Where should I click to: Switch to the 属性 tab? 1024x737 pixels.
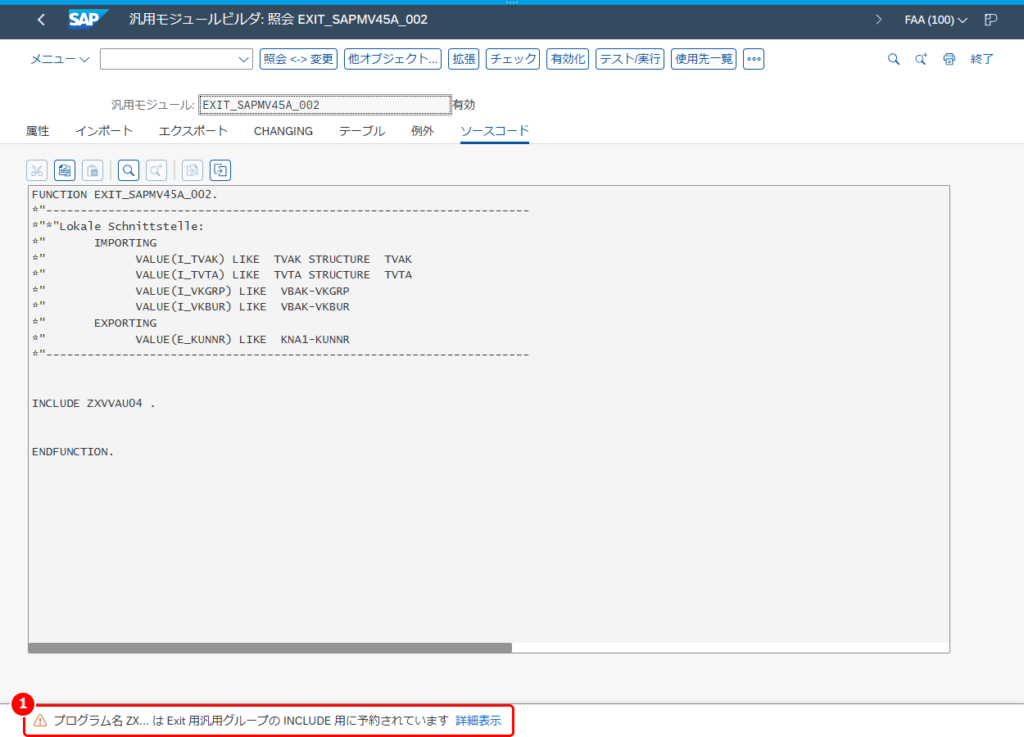[x=37, y=131]
